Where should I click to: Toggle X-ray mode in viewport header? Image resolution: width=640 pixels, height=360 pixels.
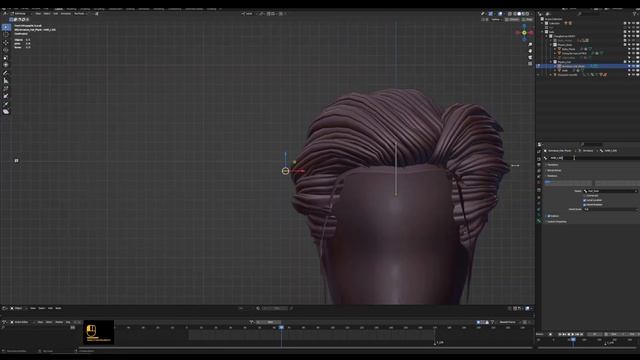(509, 14)
